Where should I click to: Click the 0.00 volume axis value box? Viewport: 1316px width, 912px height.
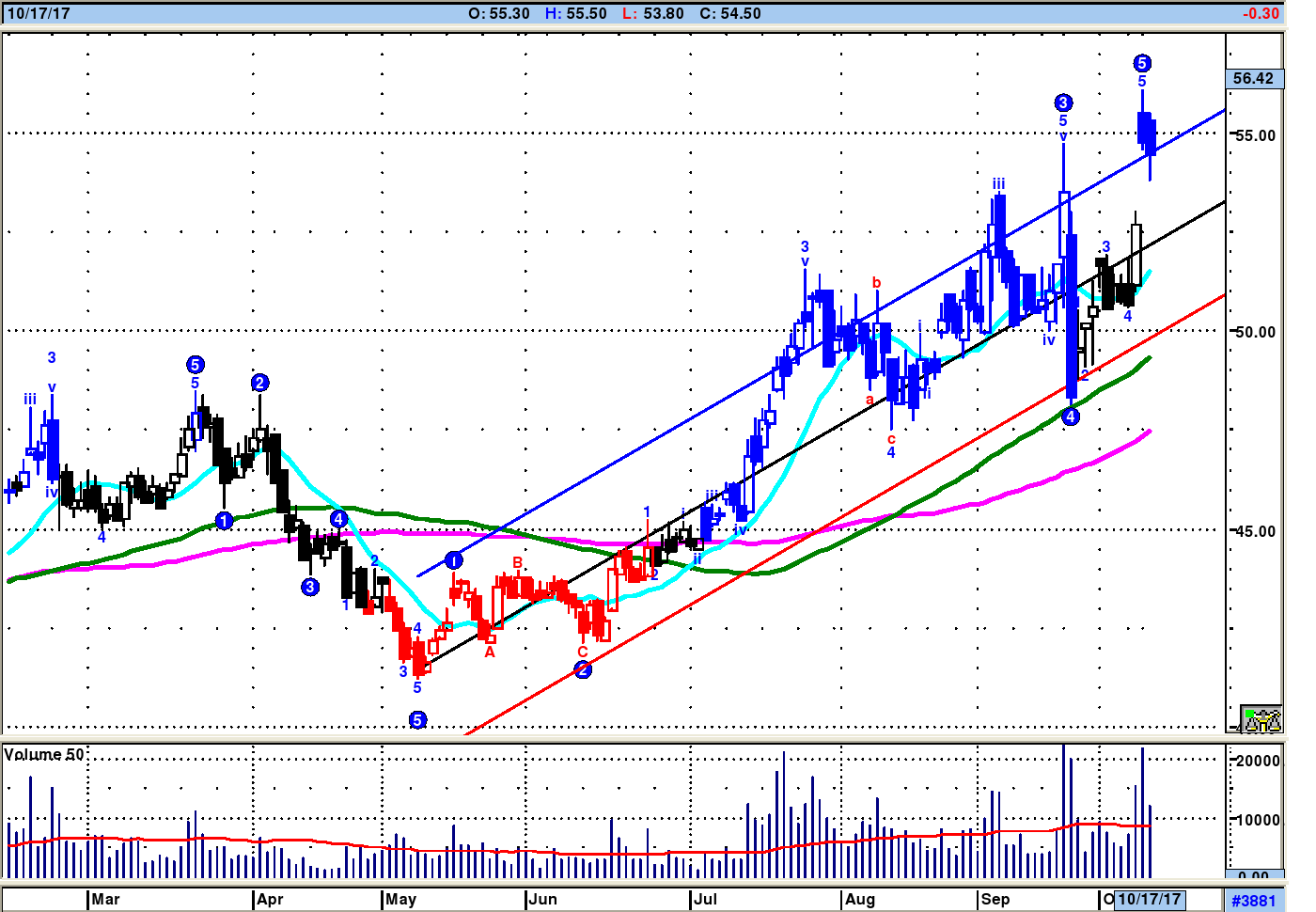click(x=1254, y=876)
